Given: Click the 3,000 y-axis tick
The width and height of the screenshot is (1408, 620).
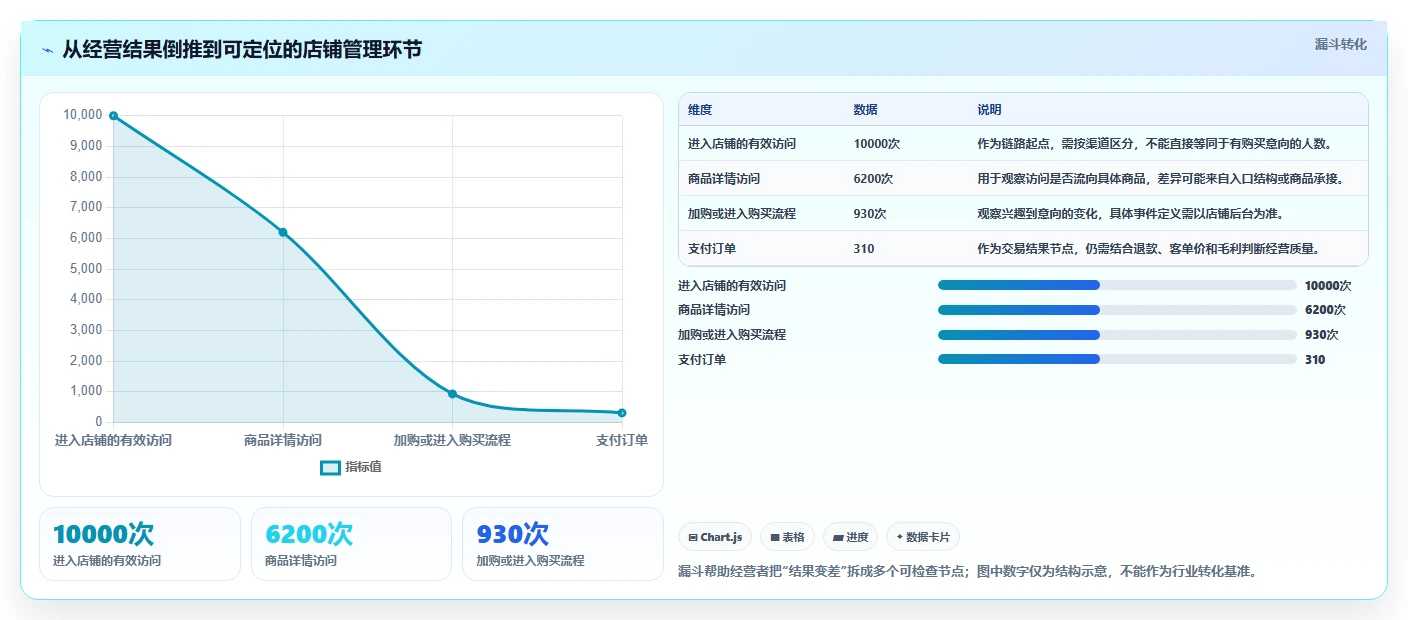Looking at the screenshot, I should click(86, 330).
